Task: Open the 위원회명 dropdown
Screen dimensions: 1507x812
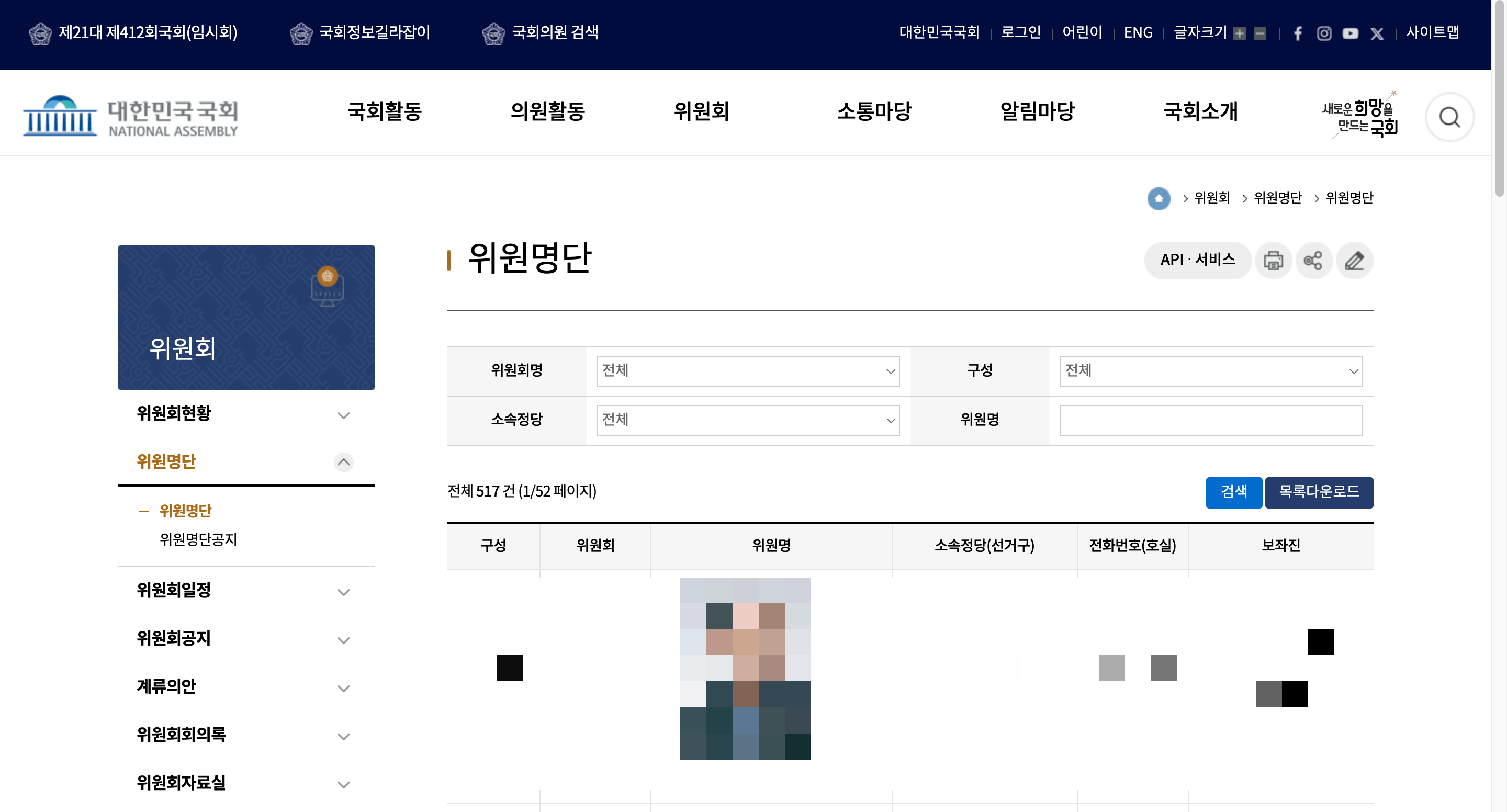Action: (x=748, y=371)
